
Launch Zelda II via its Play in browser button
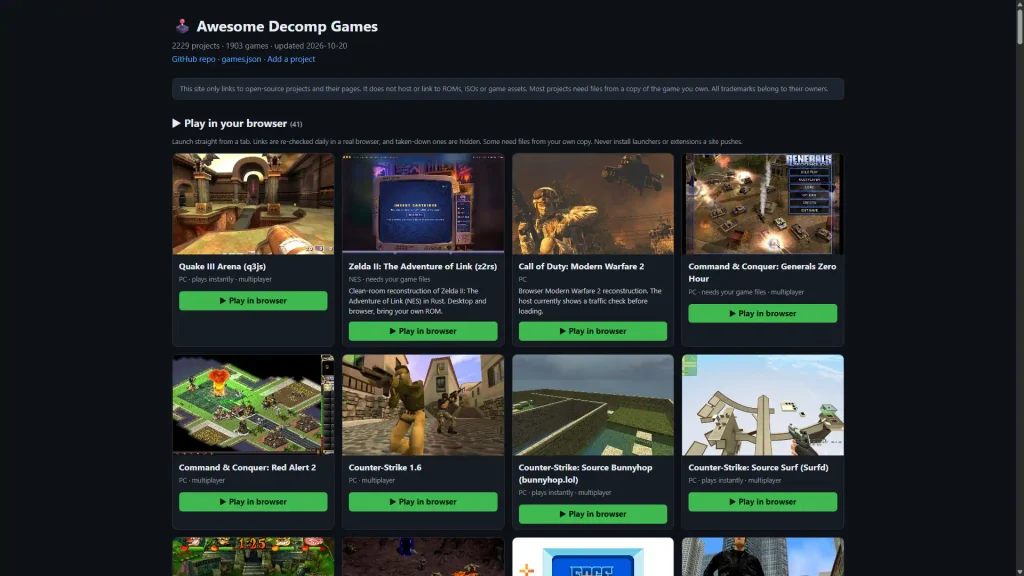coord(423,331)
